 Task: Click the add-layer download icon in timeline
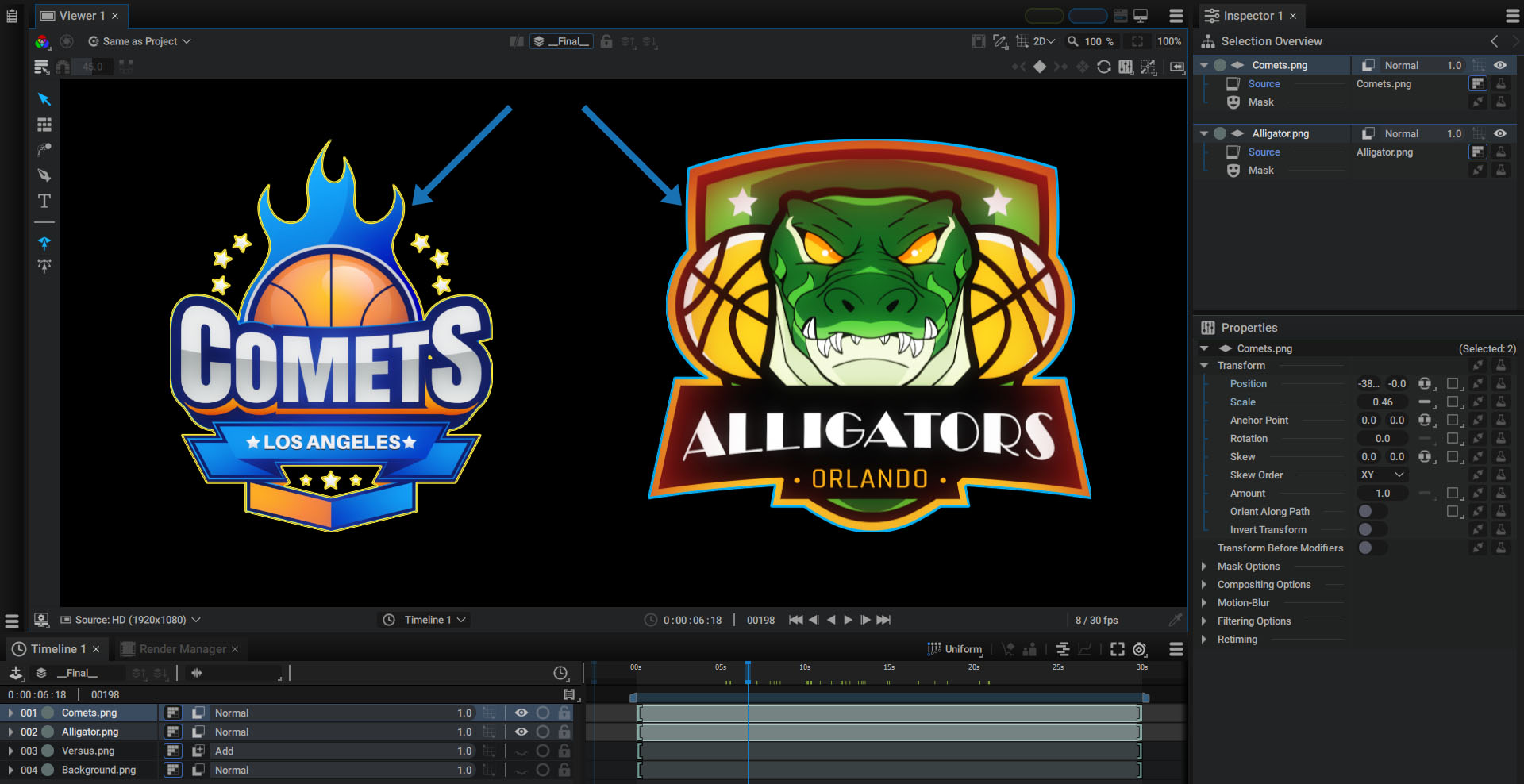pos(16,673)
